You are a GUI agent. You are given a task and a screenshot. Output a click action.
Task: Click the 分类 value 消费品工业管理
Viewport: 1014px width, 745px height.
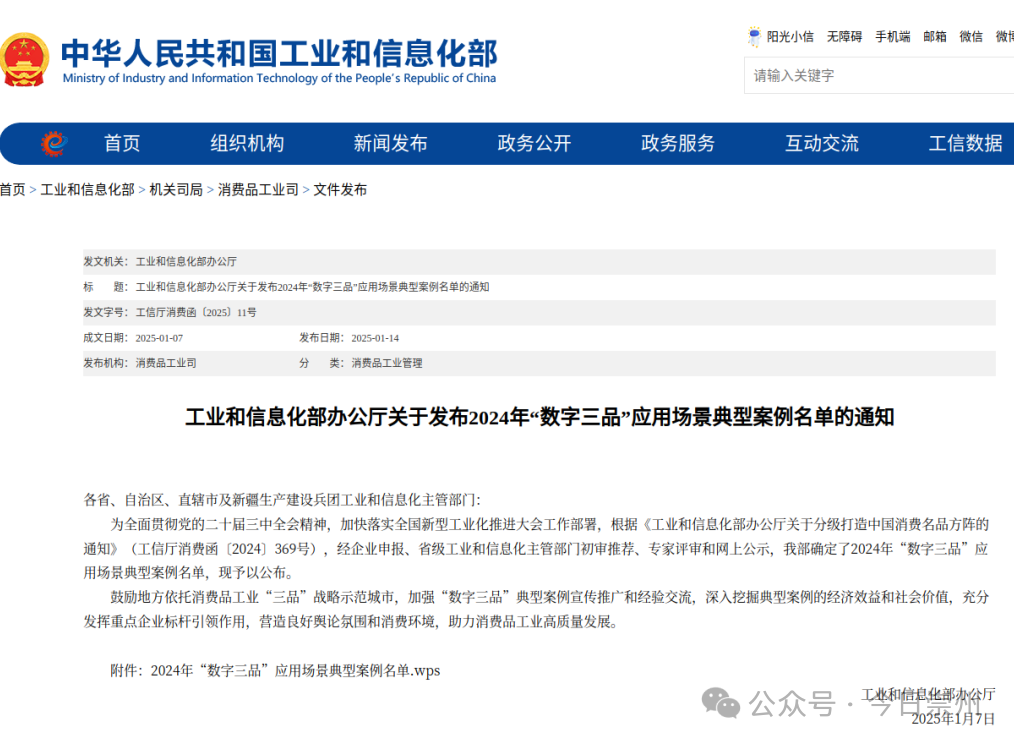387,363
